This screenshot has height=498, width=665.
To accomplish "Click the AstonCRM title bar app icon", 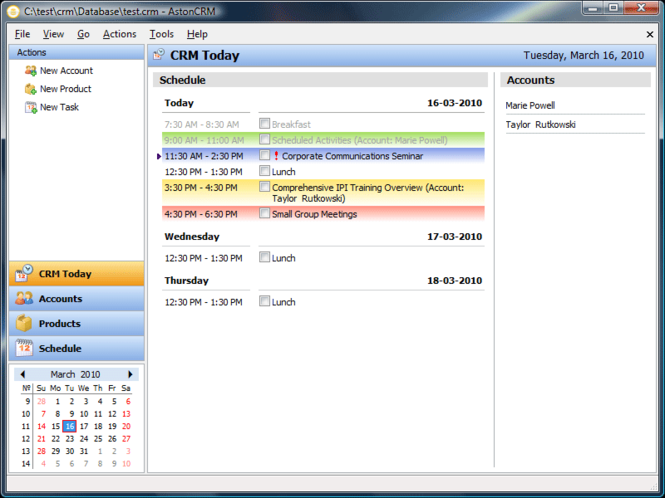I will (13, 11).
